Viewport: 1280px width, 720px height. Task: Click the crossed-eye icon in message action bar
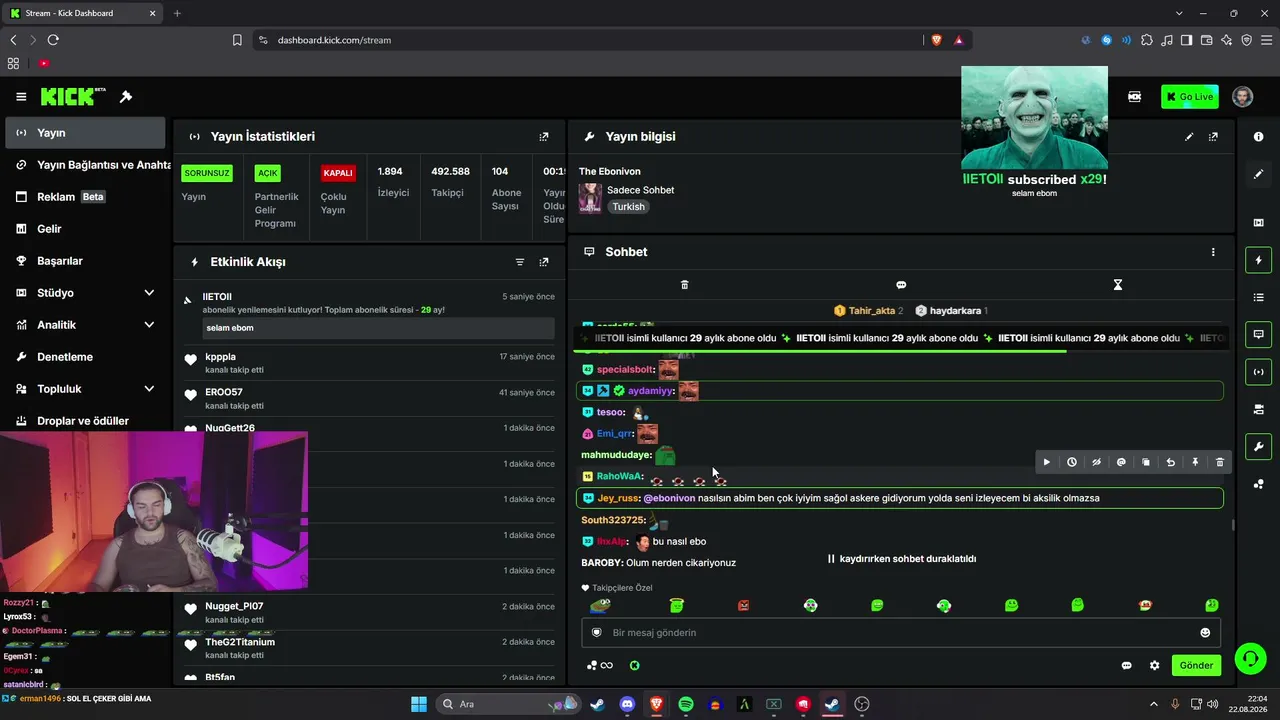(x=1096, y=462)
